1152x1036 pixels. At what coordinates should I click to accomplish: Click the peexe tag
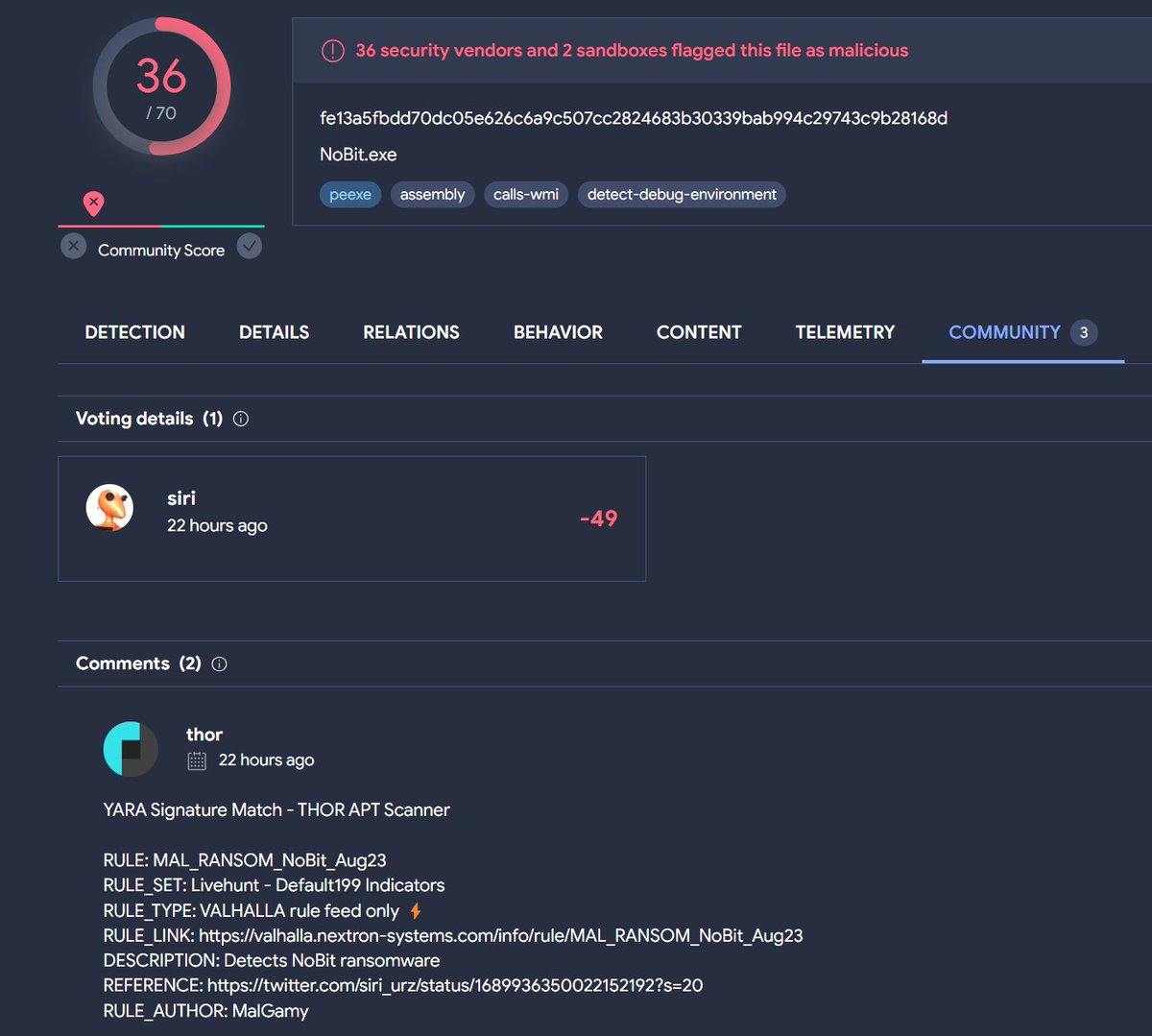click(350, 195)
